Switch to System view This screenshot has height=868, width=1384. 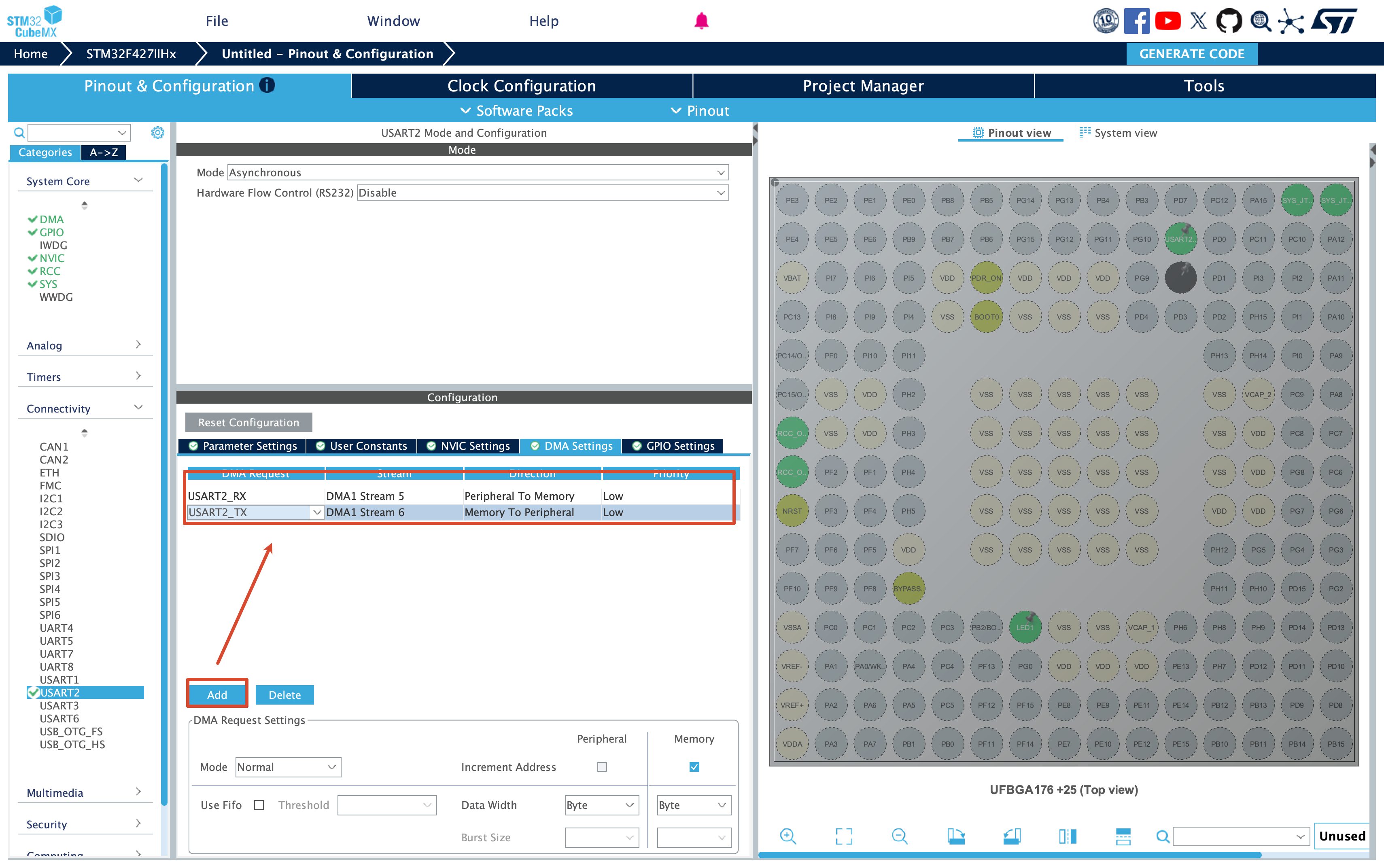tap(1118, 133)
